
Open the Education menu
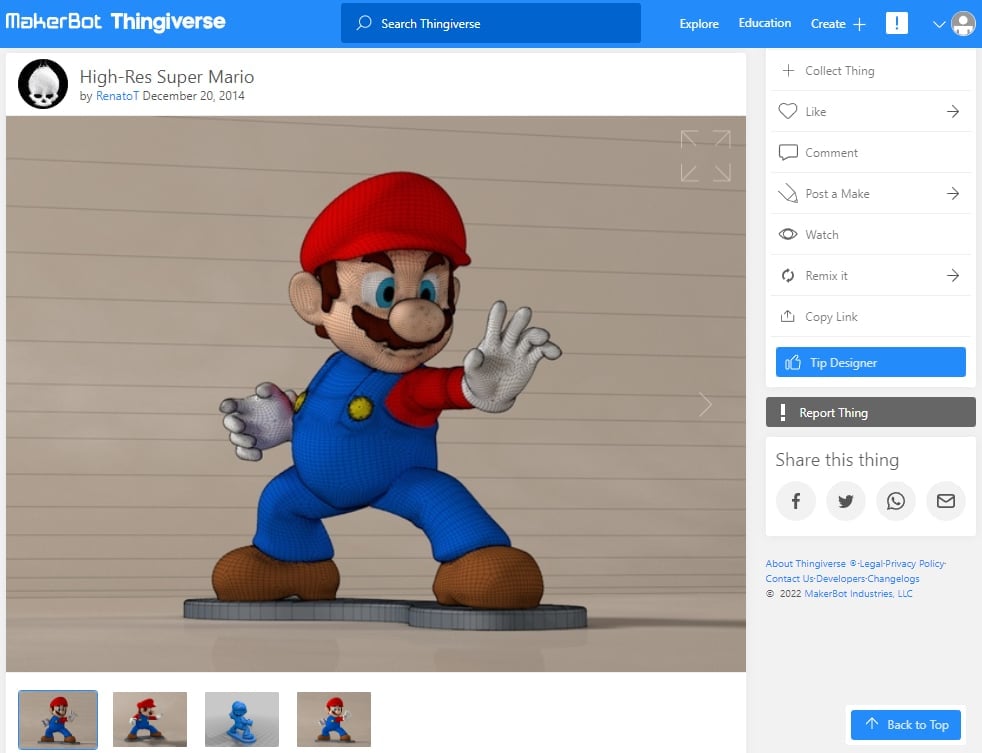pos(765,23)
